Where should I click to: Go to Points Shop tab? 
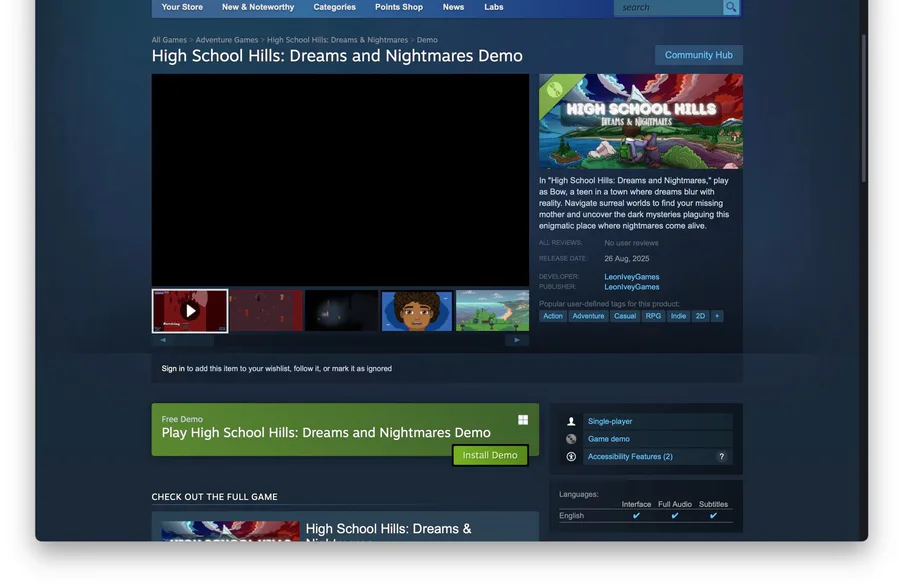point(399,7)
